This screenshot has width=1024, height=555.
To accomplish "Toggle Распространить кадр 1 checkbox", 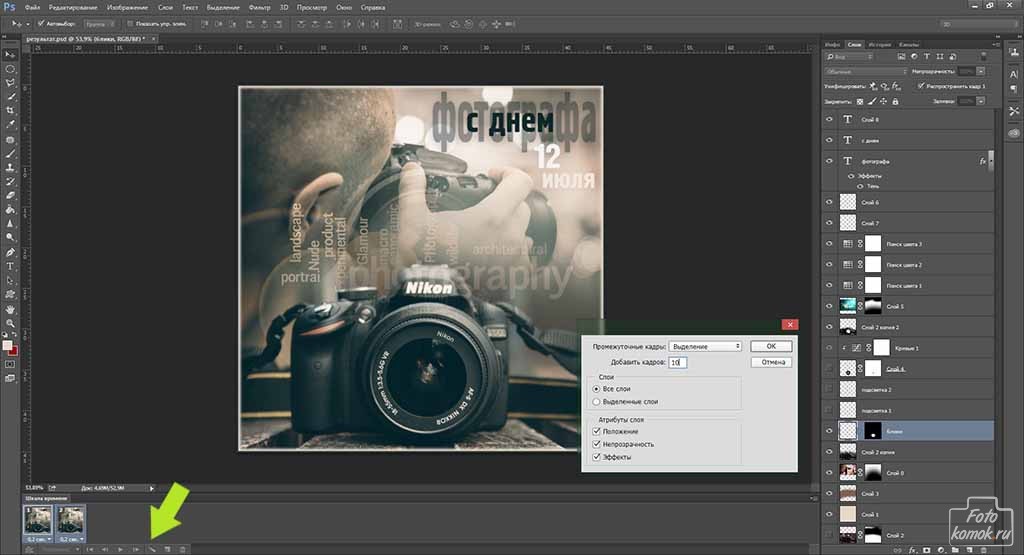I will pos(921,86).
